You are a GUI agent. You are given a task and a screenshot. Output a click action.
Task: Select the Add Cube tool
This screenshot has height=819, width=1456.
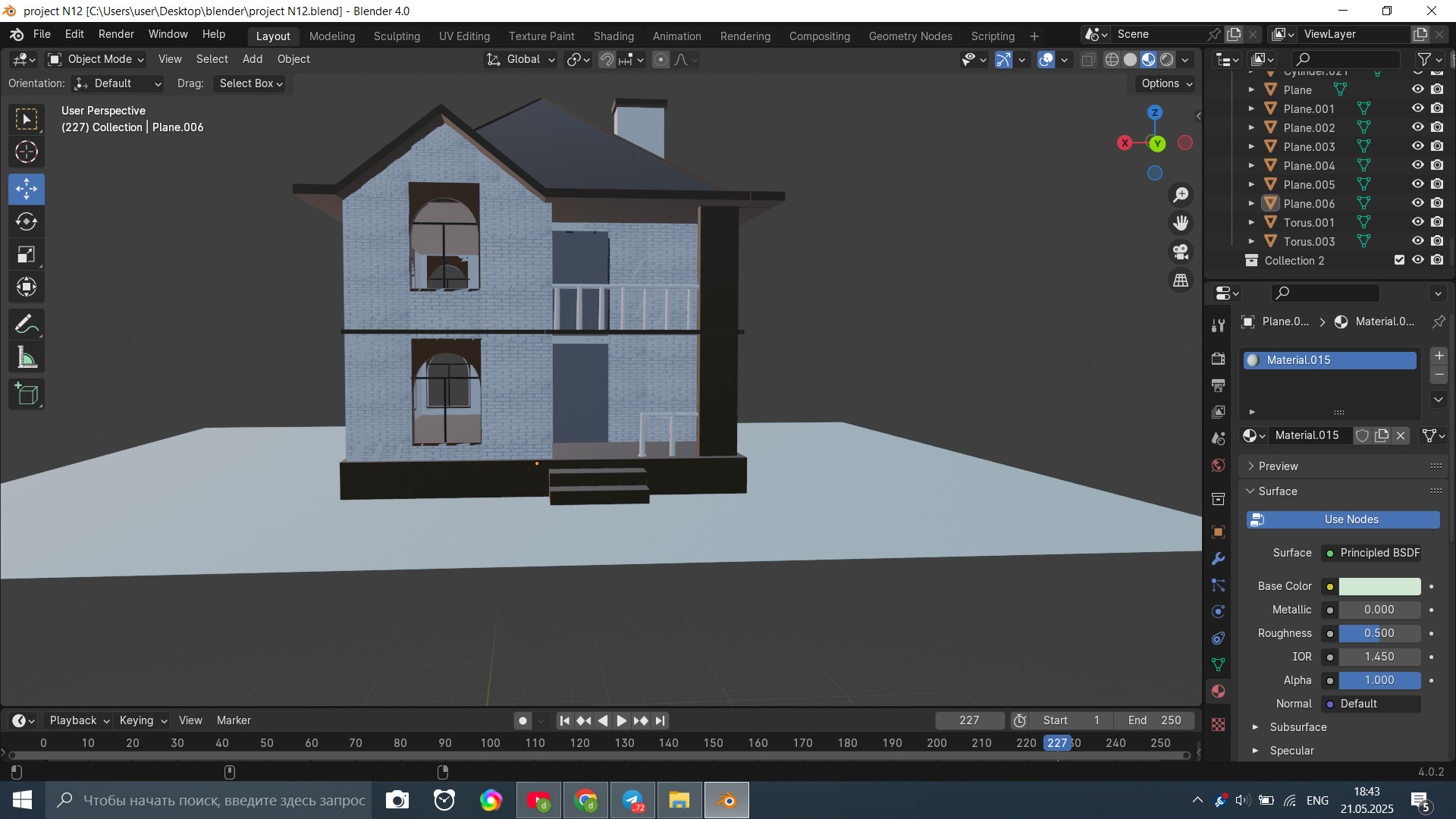[27, 394]
